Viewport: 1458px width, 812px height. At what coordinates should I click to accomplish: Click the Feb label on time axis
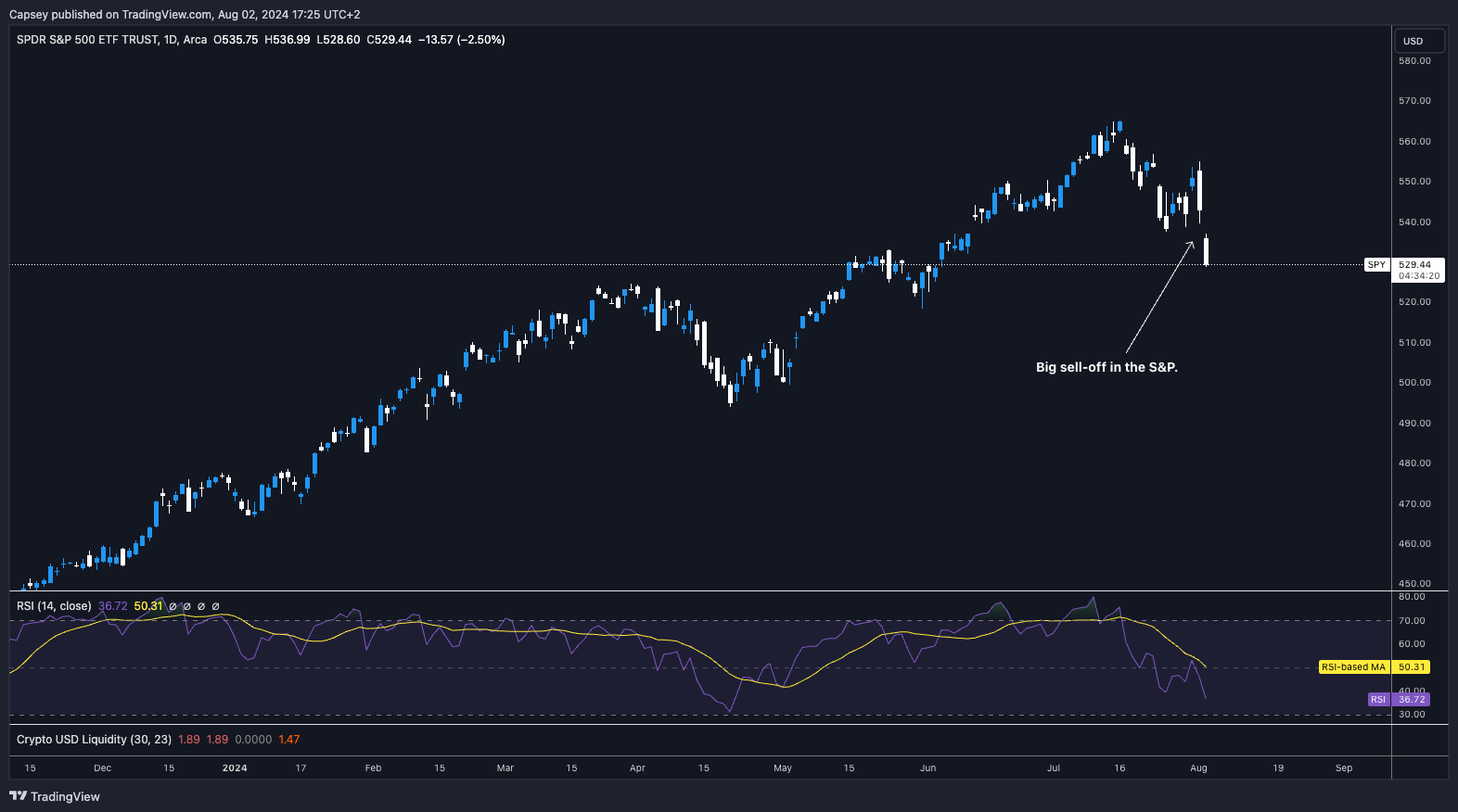(x=373, y=768)
